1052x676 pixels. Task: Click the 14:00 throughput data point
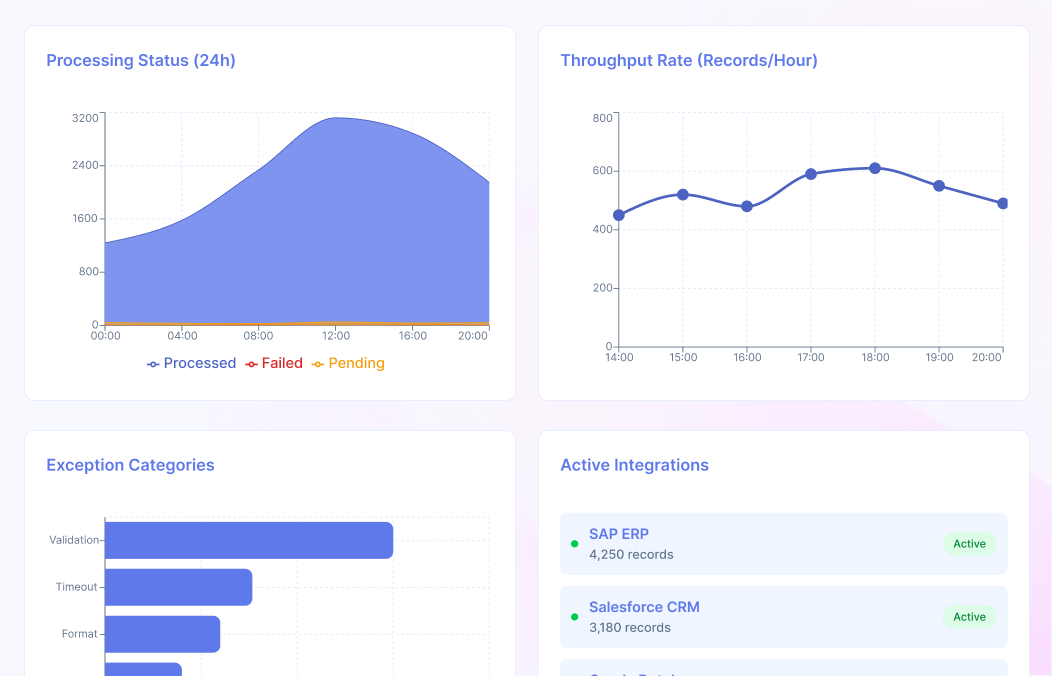click(x=619, y=215)
